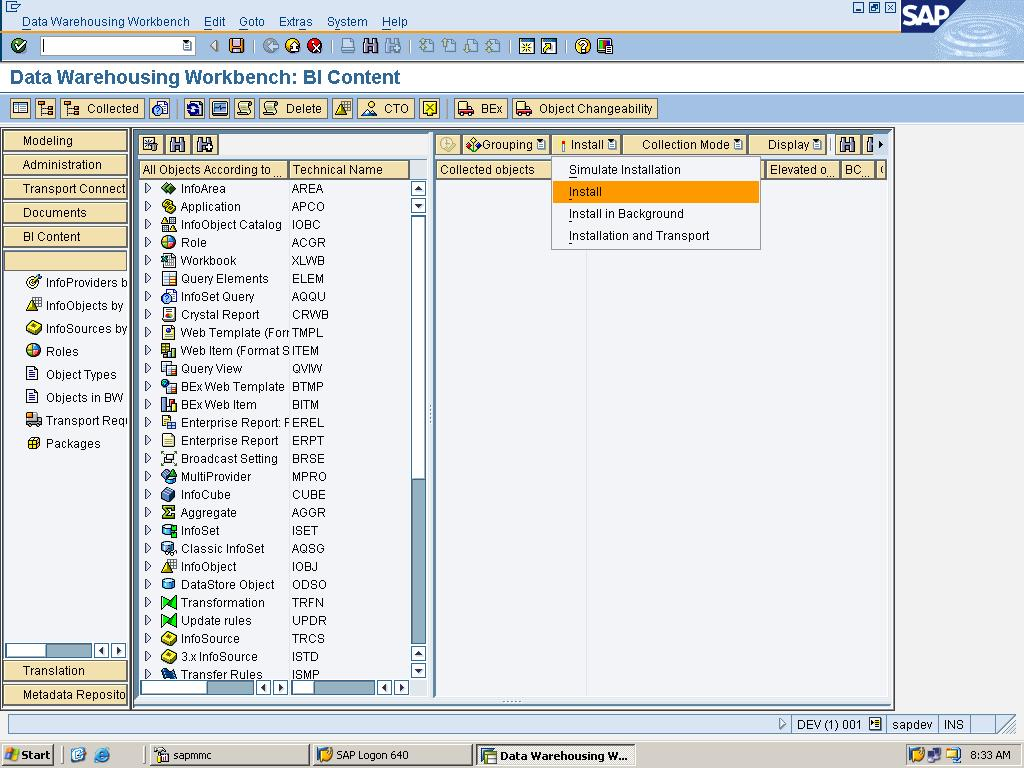Screen dimensions: 1024x768
Task: Expand the DataStore Object node
Action: [x=148, y=584]
